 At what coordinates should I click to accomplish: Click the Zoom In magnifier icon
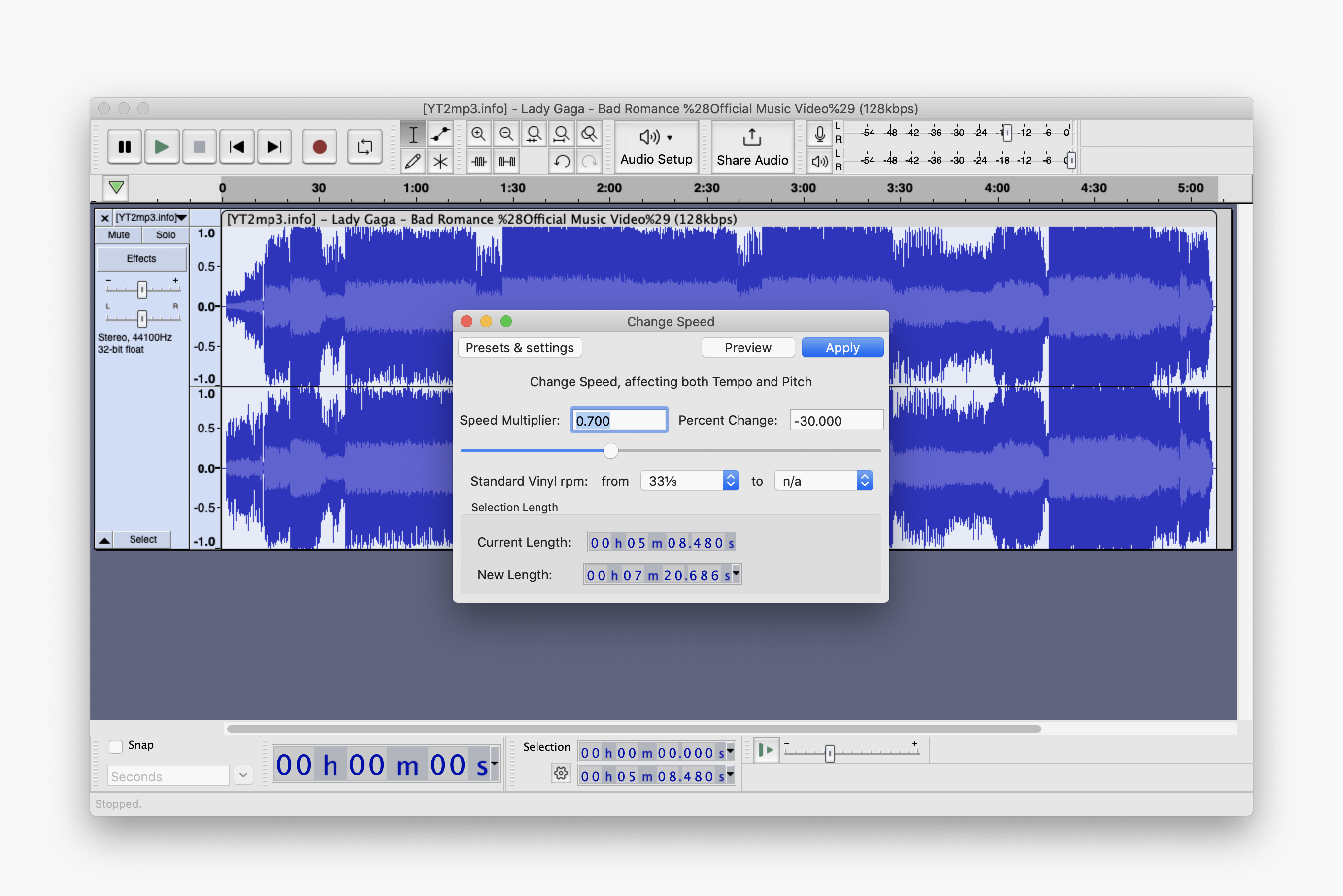pyautogui.click(x=478, y=134)
